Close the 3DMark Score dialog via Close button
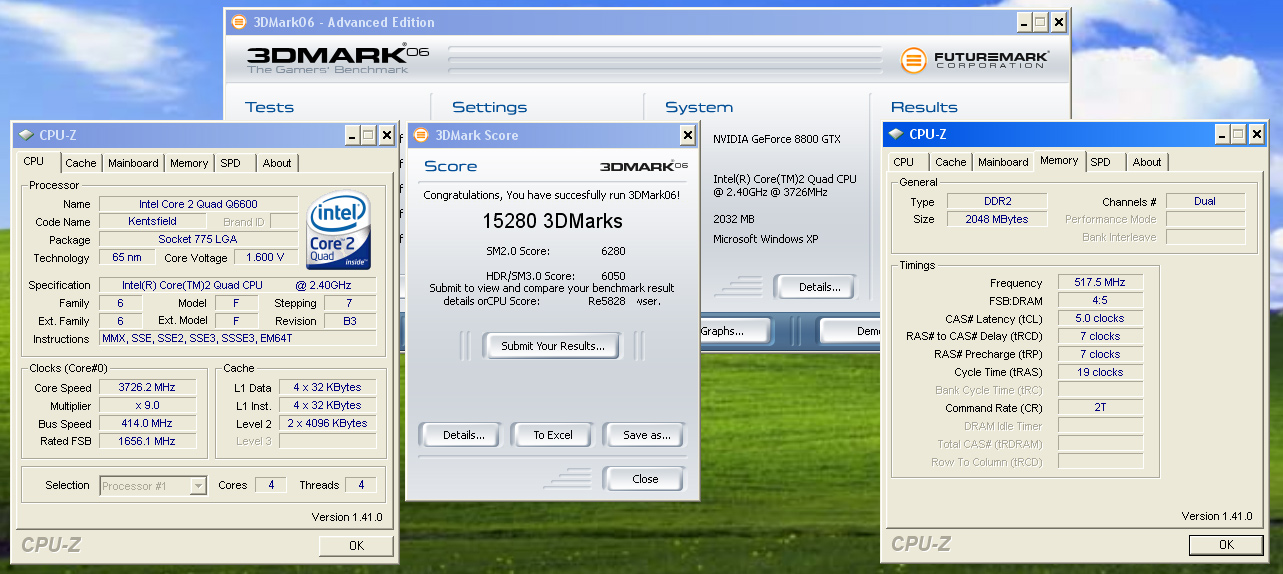Screen dimensions: 1283x574 645,479
